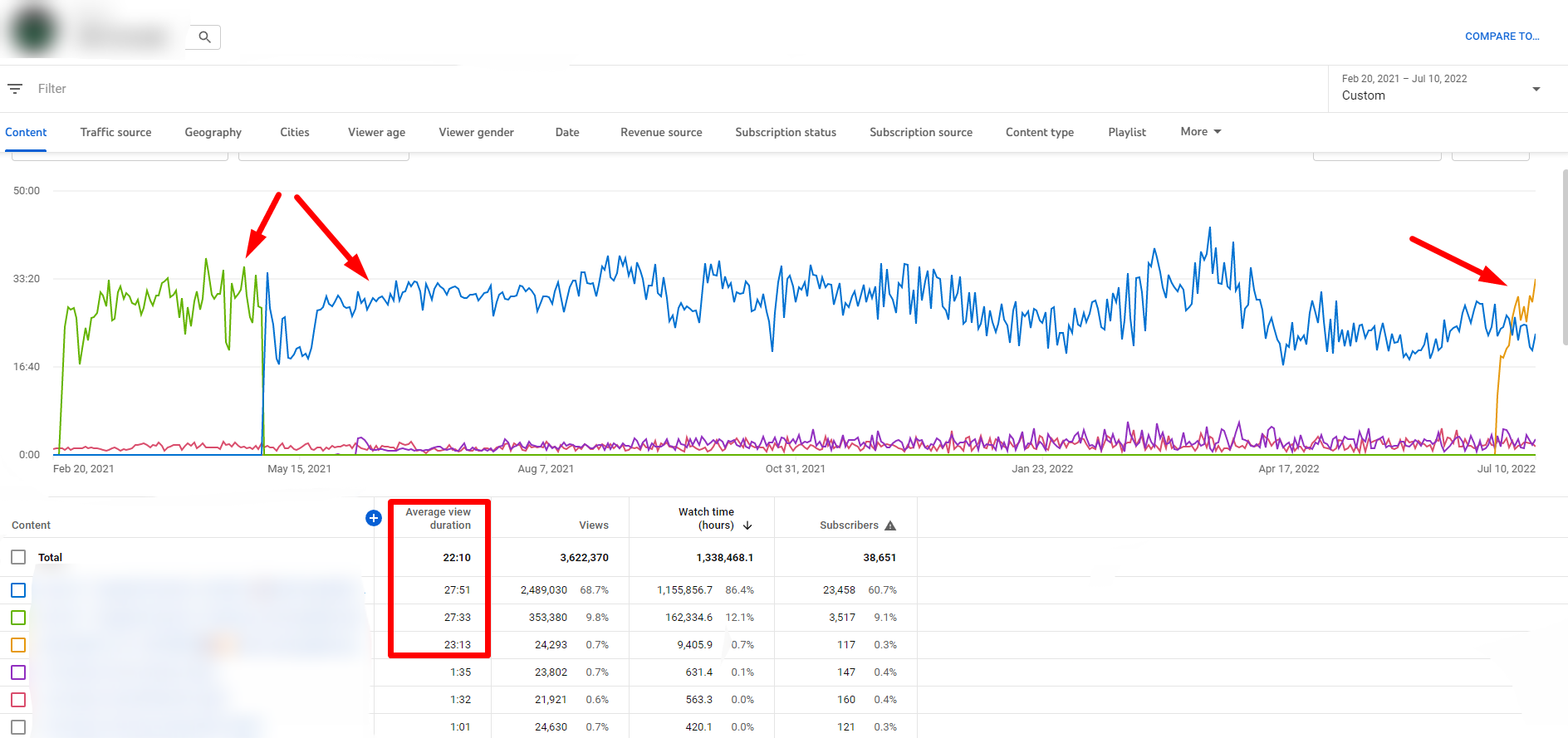The height and width of the screenshot is (738, 1568).
Task: Click the search magnifier icon
Action: coord(204,37)
